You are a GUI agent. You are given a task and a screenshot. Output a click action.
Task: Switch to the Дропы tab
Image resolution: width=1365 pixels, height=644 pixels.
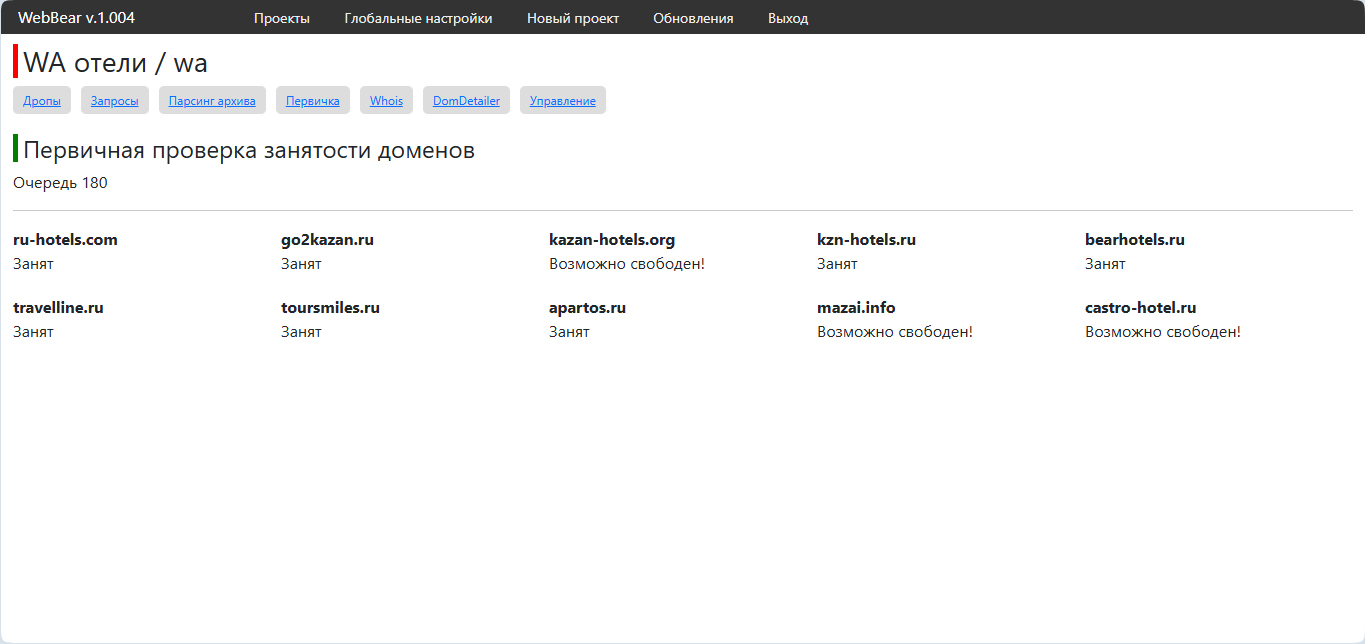[x=42, y=100]
